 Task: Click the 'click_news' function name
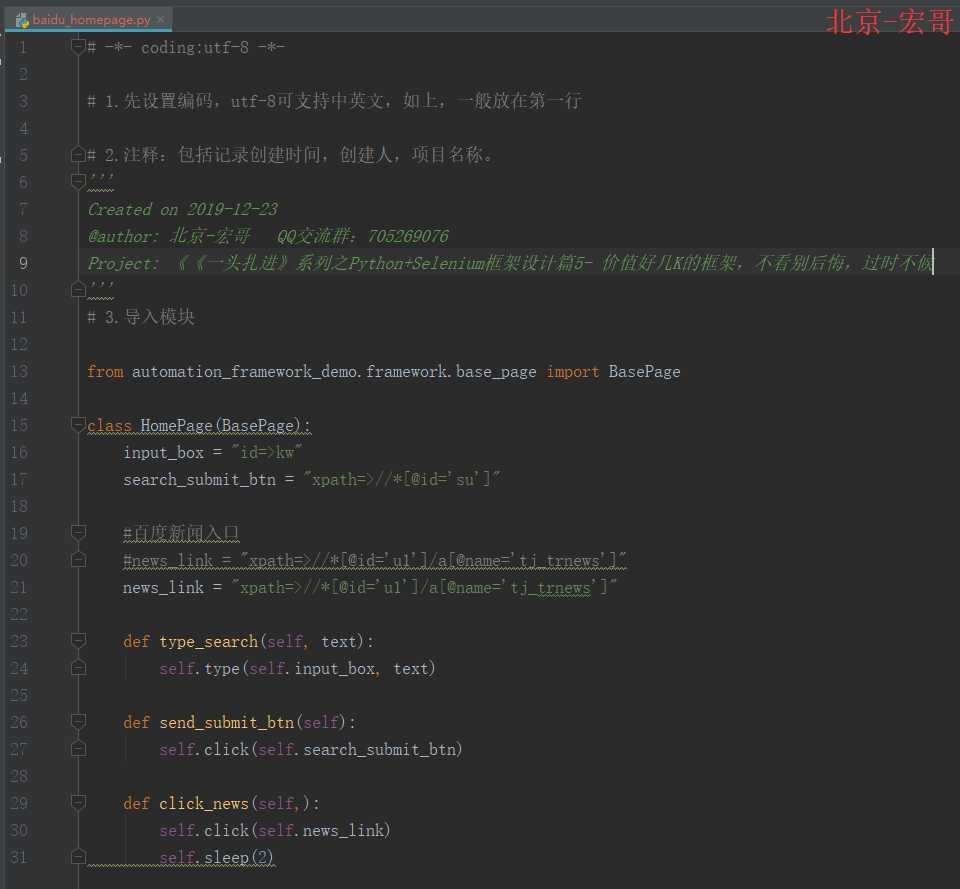coord(204,803)
